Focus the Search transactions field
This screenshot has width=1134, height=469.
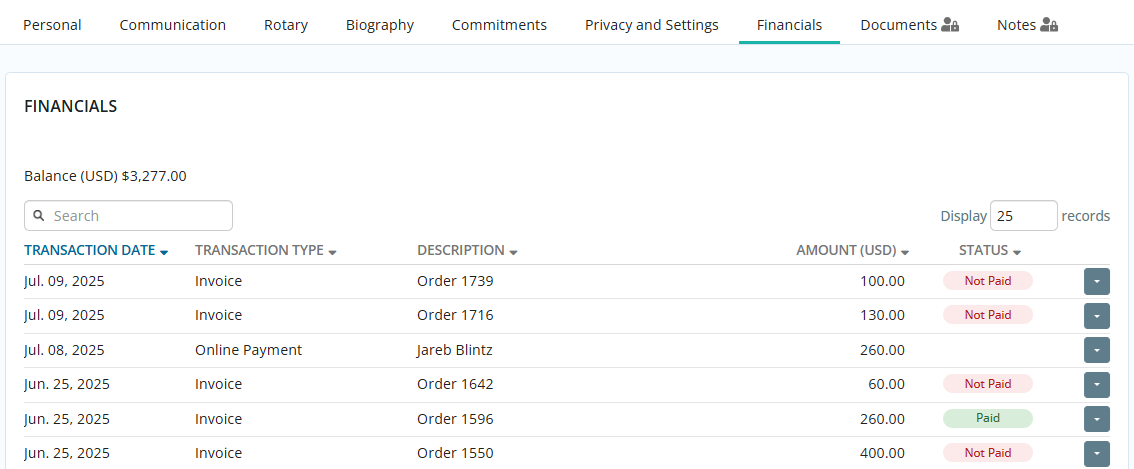tap(129, 216)
